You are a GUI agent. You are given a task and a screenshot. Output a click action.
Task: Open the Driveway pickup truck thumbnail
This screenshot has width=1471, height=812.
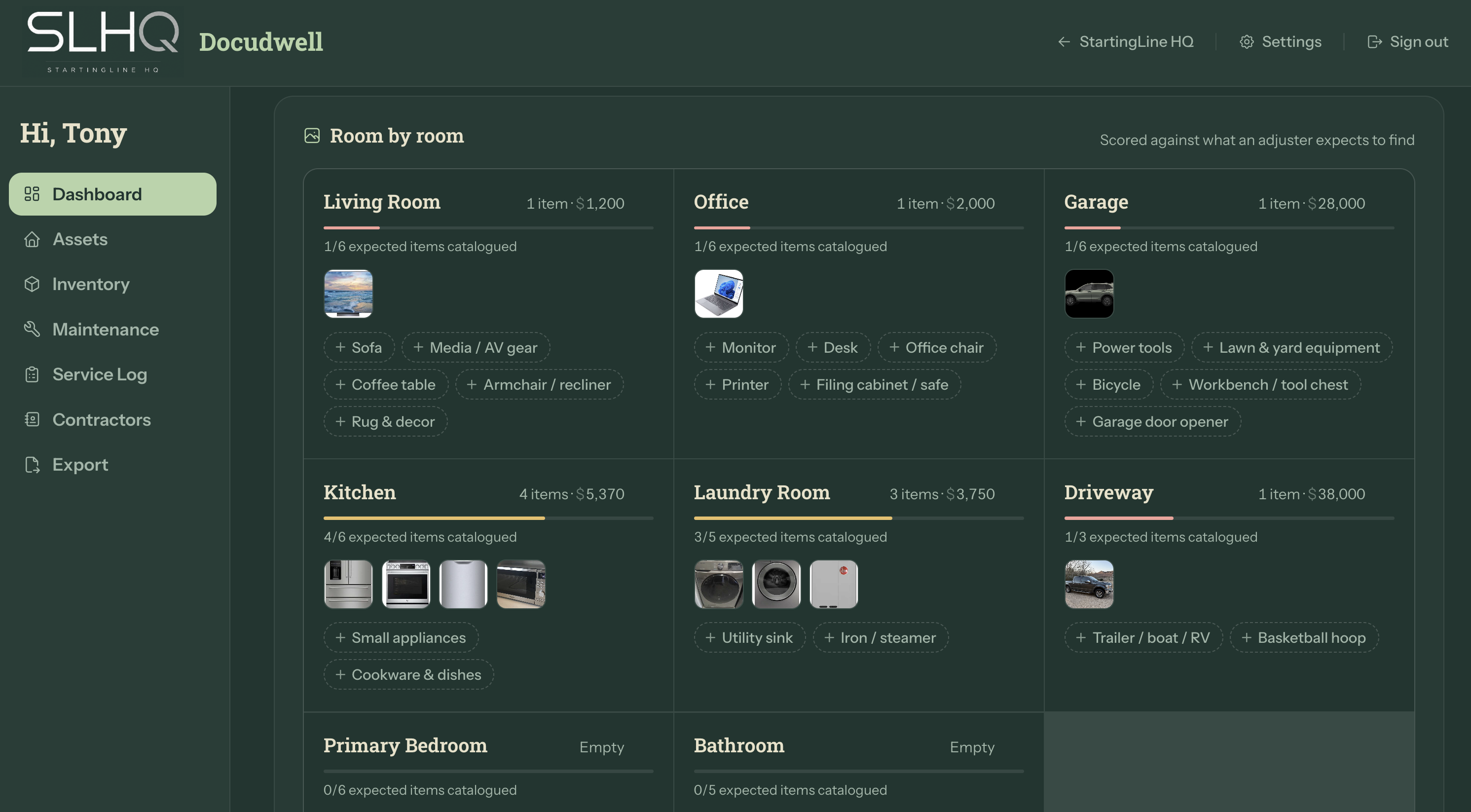click(1090, 584)
